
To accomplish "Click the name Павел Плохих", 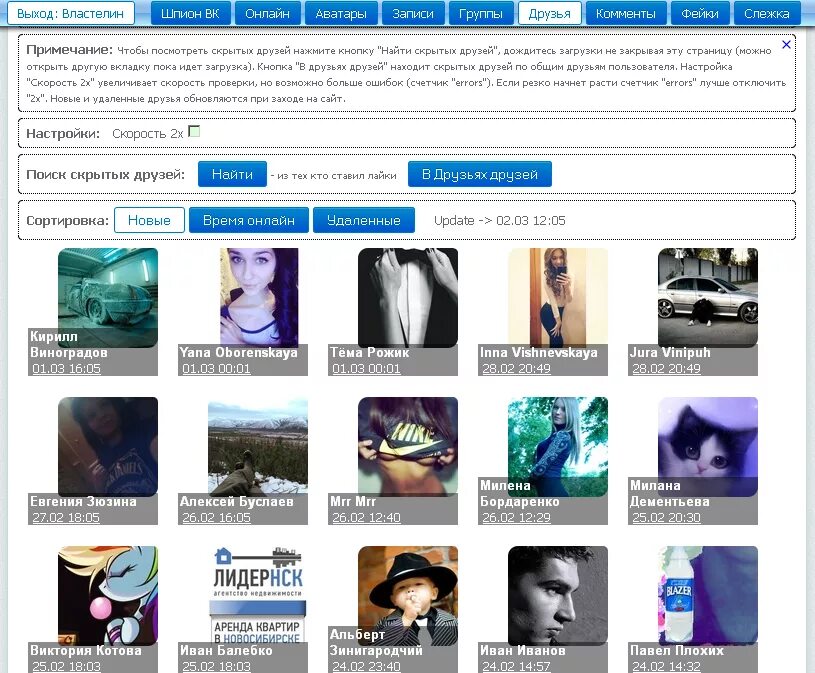I will coord(677,650).
